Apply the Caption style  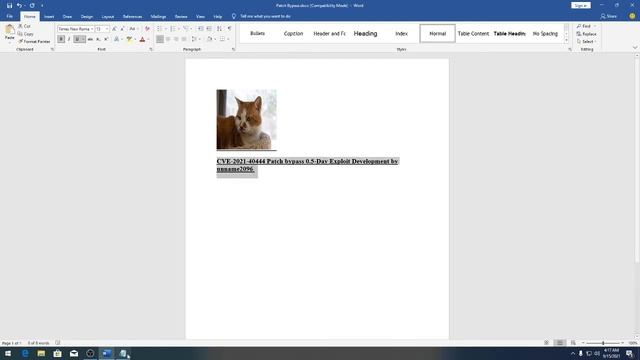tap(293, 33)
